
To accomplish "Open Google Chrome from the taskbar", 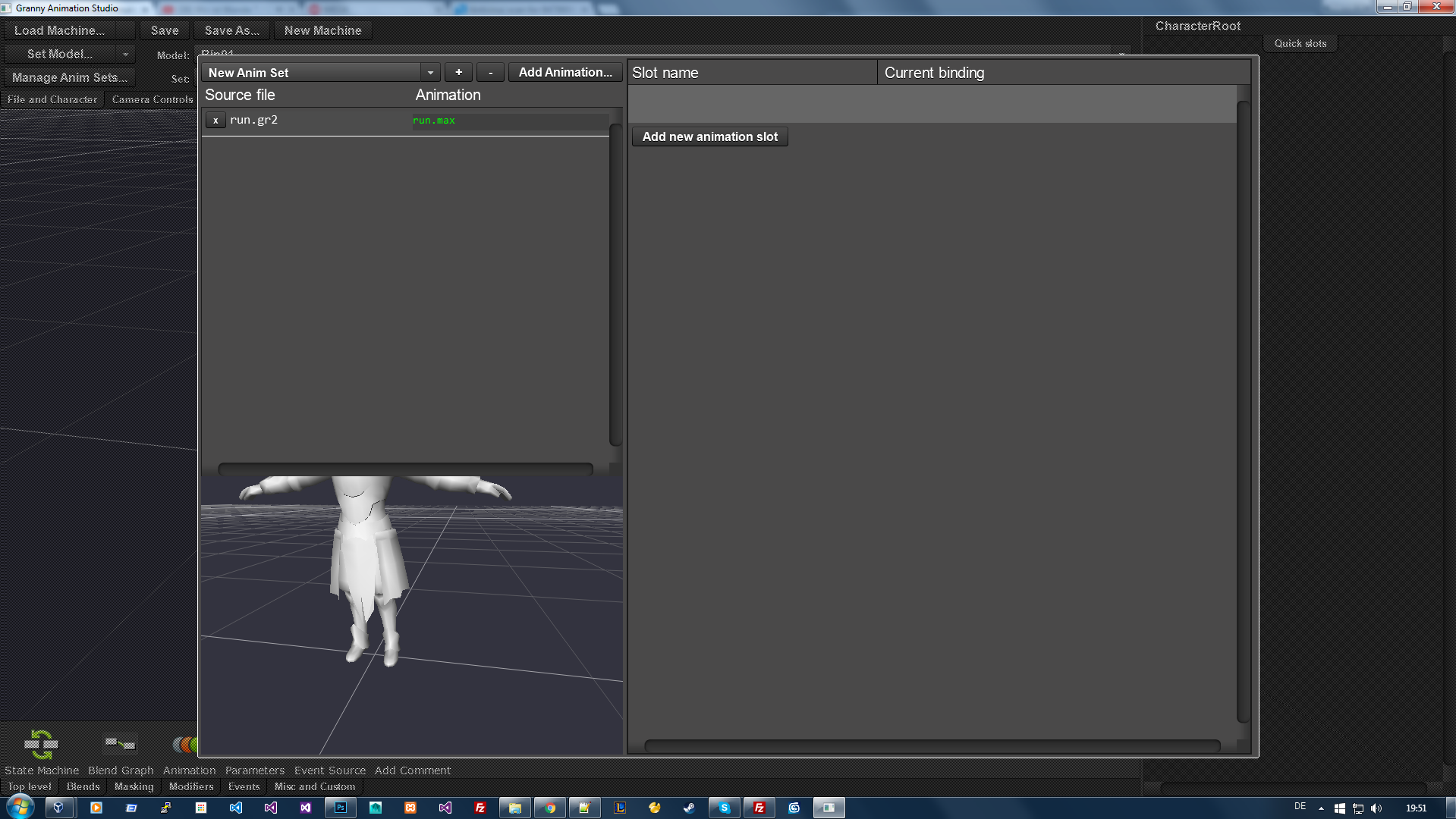I will (x=550, y=808).
